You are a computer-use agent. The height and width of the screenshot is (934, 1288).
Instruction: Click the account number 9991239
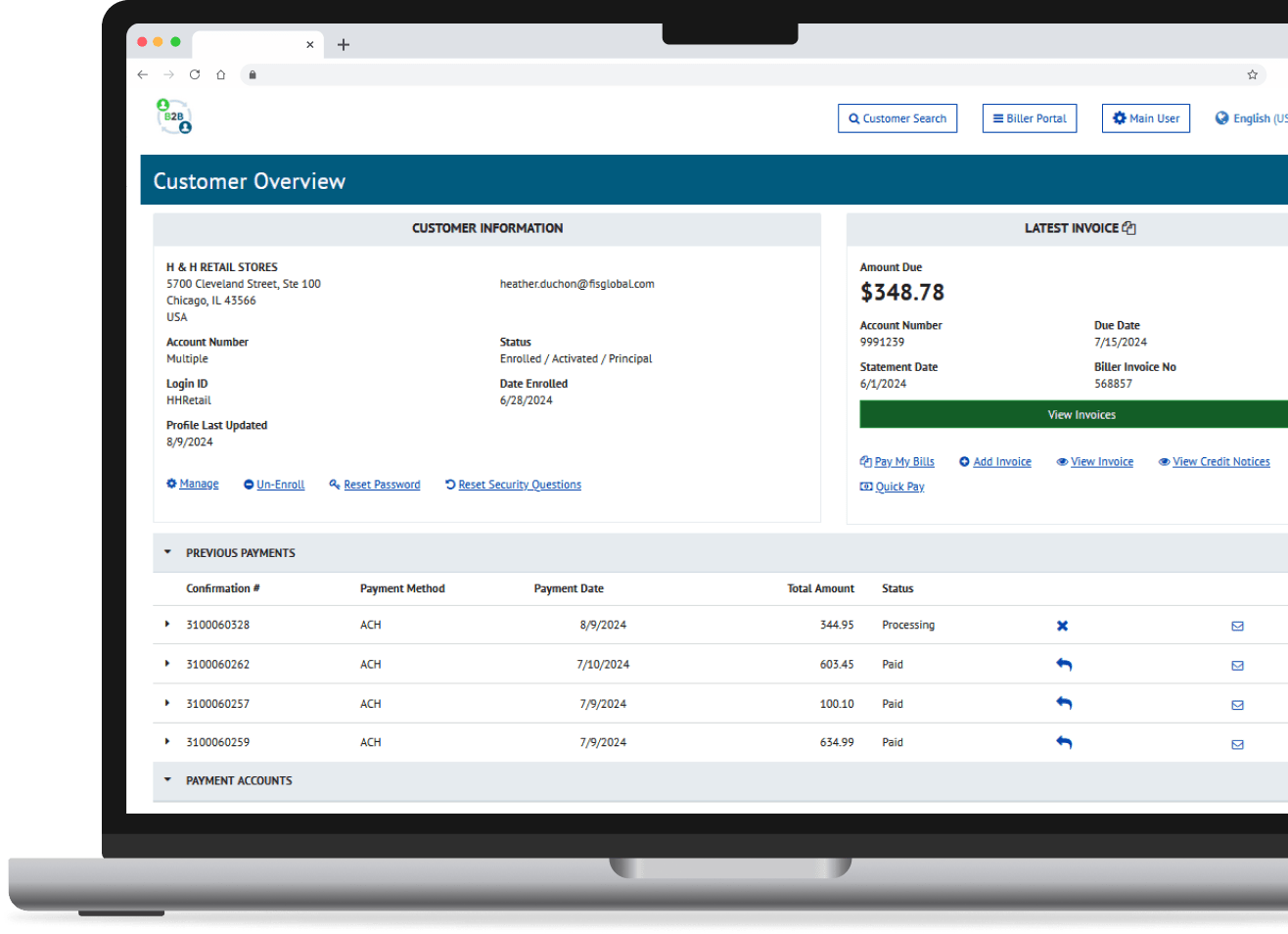click(x=882, y=342)
